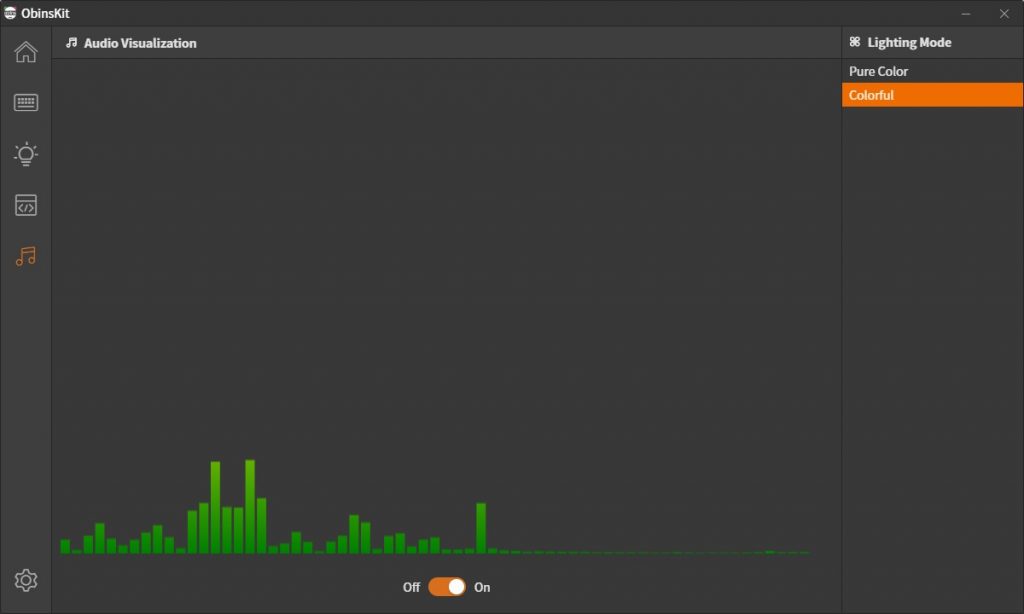The width and height of the screenshot is (1024, 614).
Task: Minimize the ObinsKit window
Action: click(x=966, y=13)
